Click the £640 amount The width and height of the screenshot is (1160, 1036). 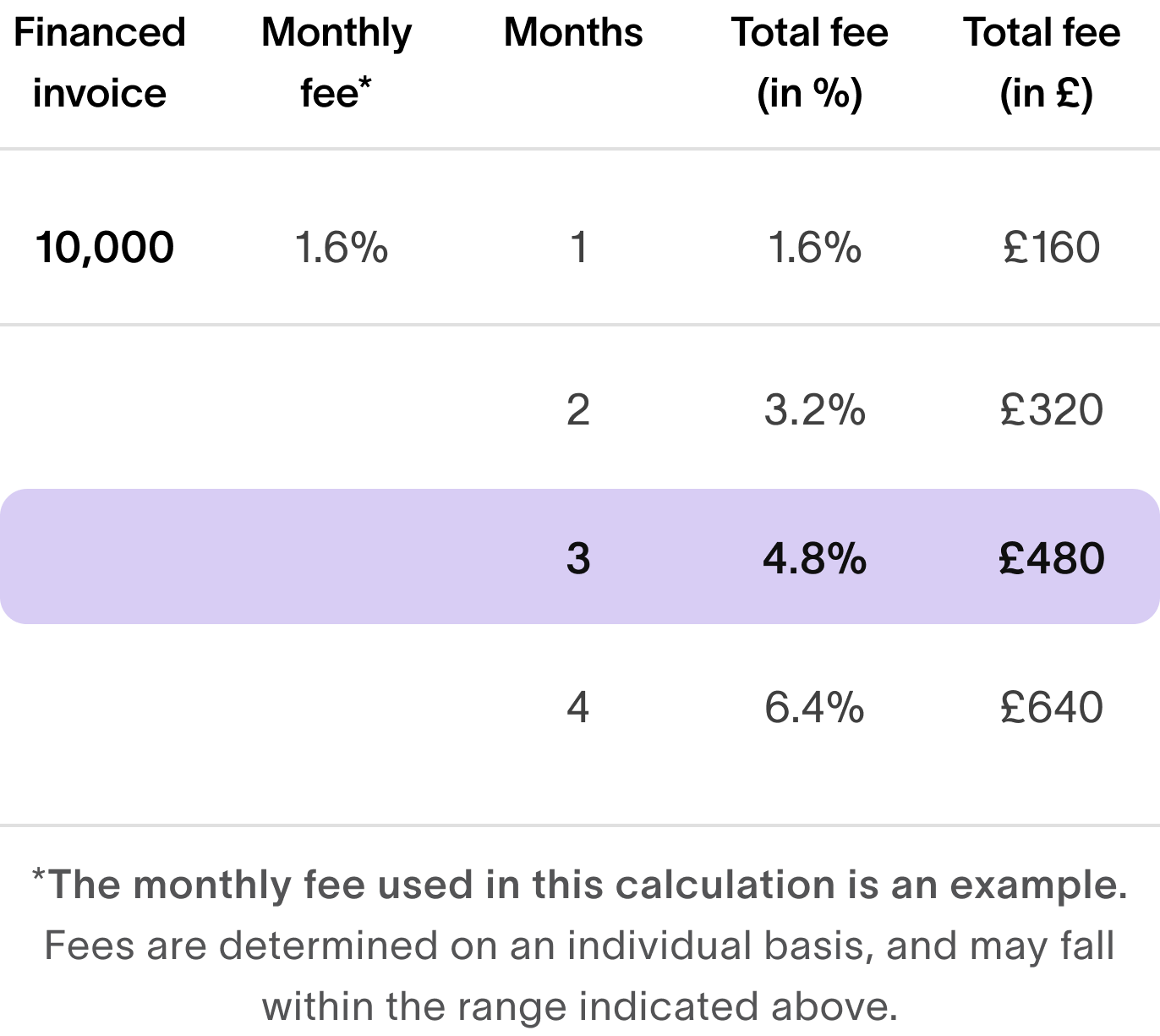[1052, 707]
